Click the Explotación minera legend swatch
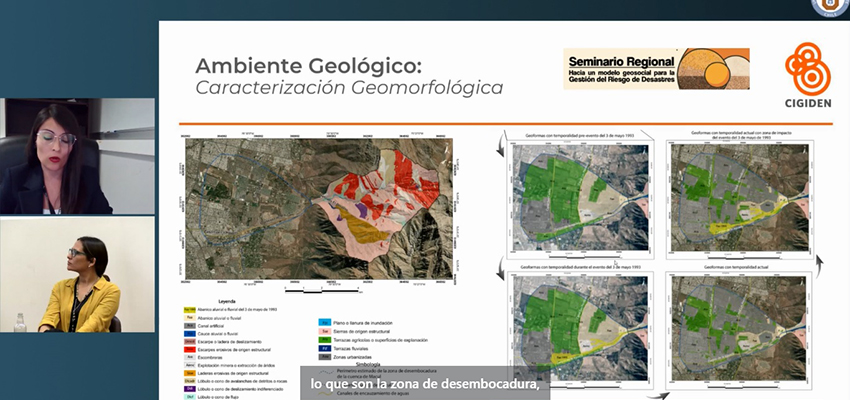This screenshot has width=850, height=400. pyautogui.click(x=189, y=366)
